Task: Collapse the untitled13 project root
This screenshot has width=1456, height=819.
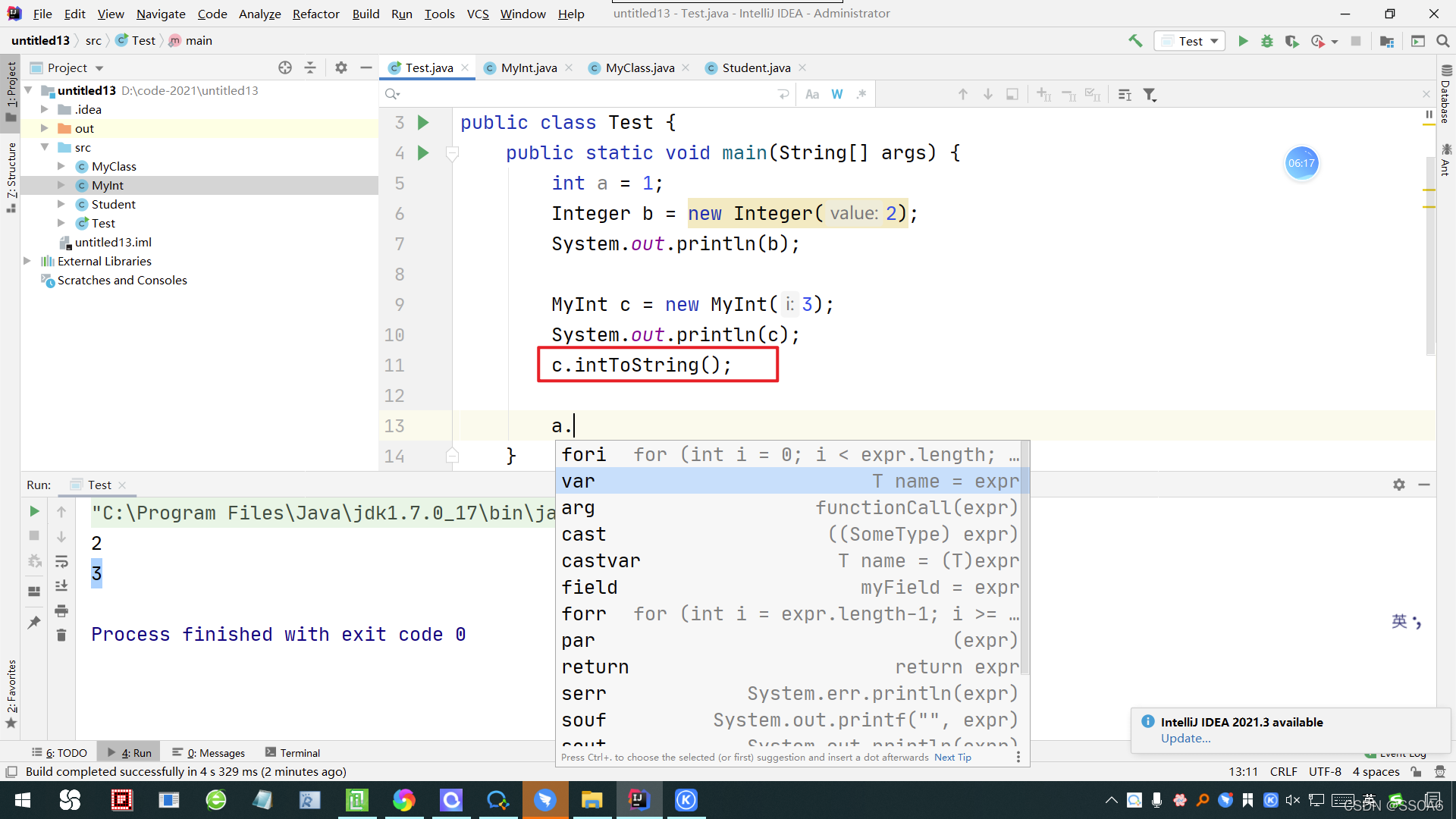Action: click(28, 90)
